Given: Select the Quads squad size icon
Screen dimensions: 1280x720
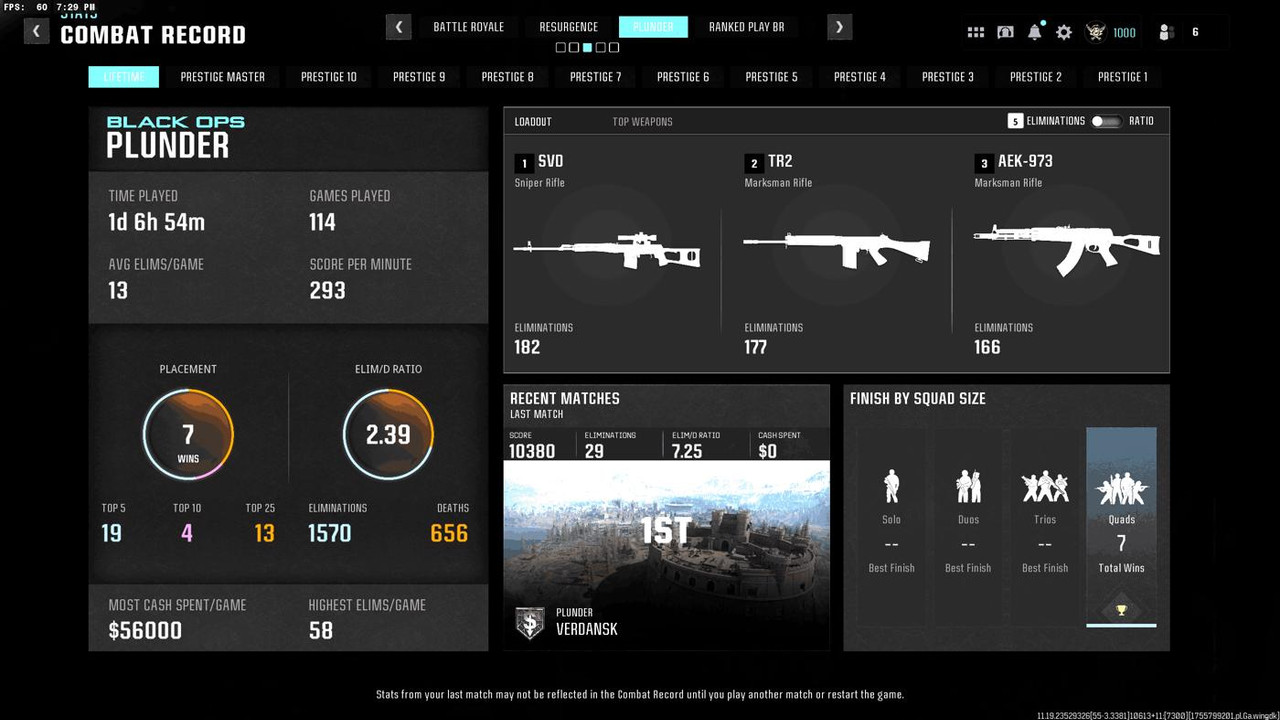Looking at the screenshot, I should coord(1122,489).
